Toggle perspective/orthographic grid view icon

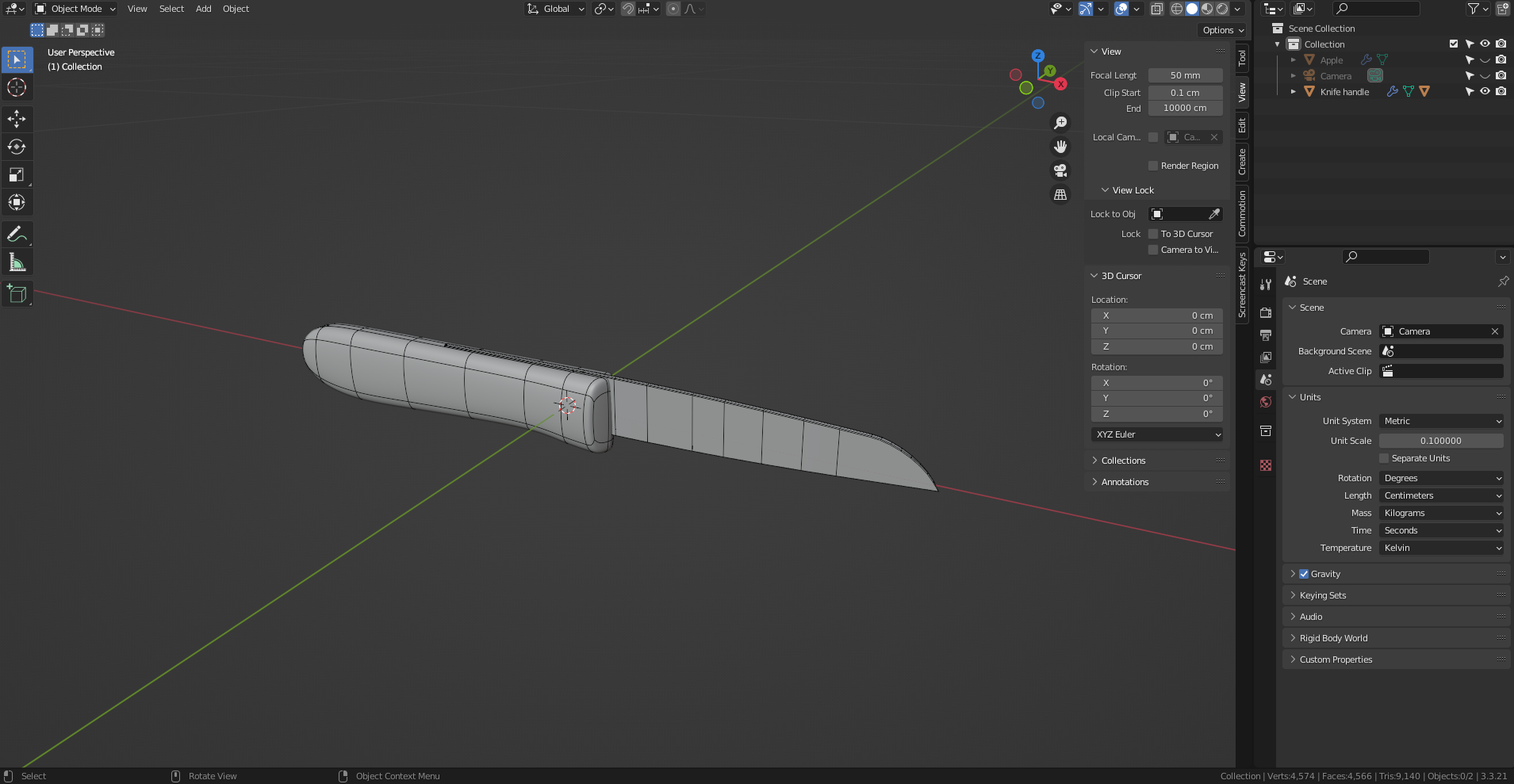pos(1060,194)
